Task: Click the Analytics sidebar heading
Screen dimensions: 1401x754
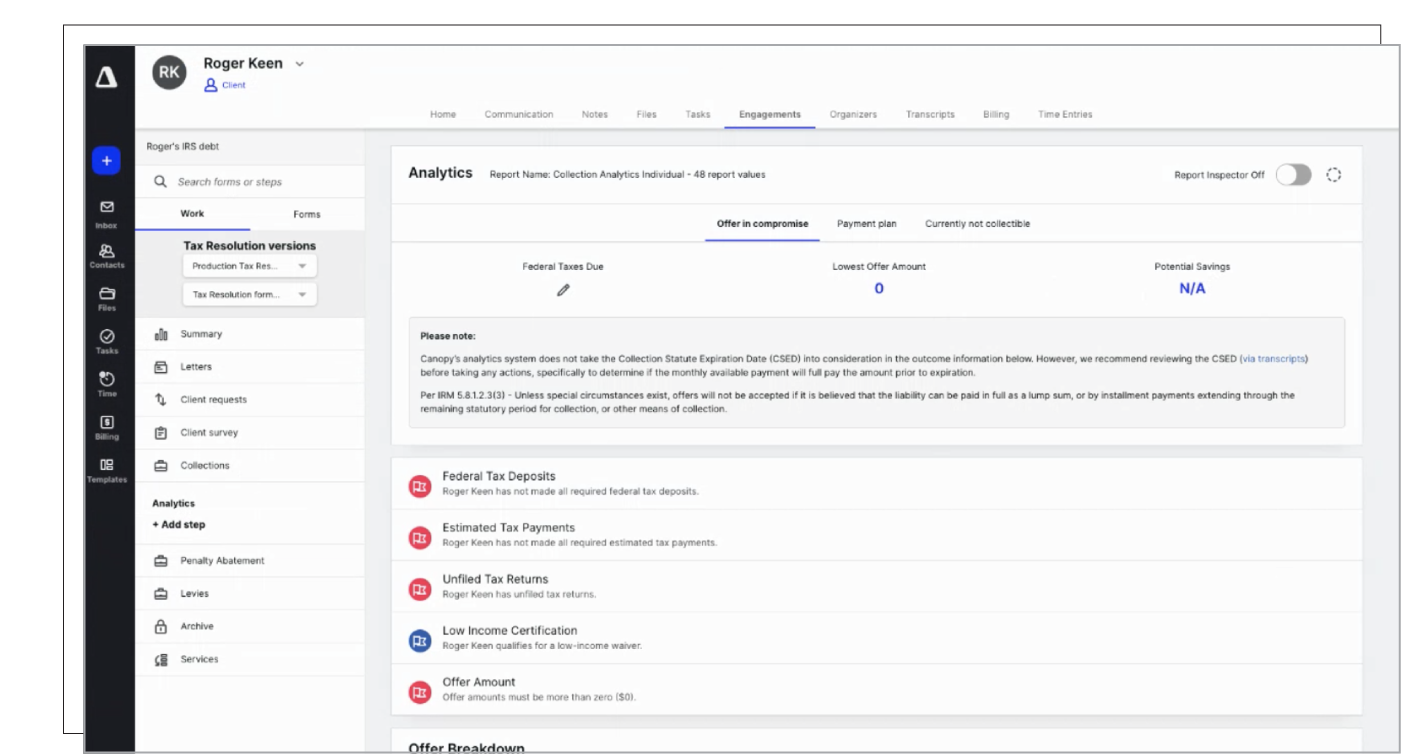Action: click(173, 503)
